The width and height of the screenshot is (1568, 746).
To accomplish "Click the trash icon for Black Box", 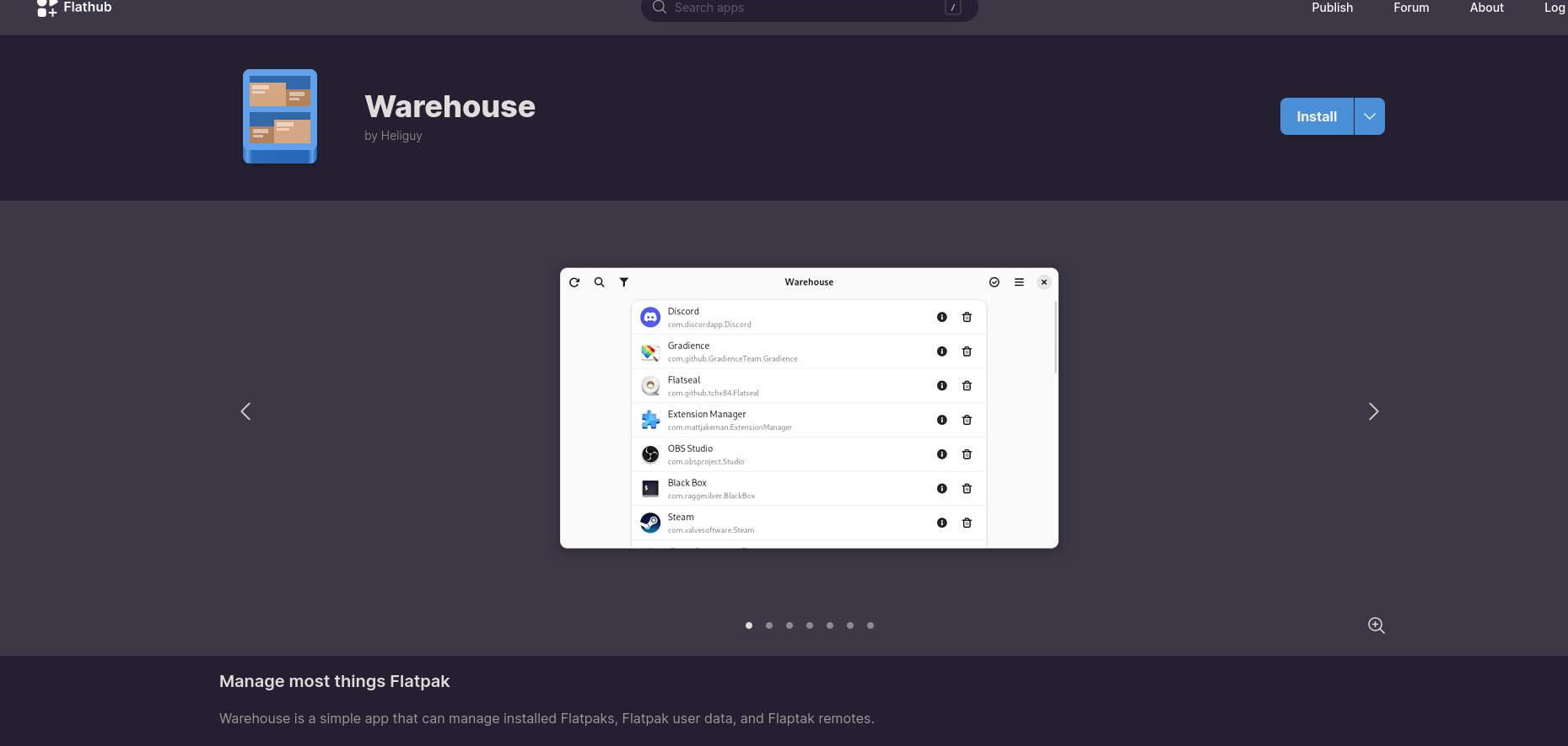I will (x=967, y=489).
